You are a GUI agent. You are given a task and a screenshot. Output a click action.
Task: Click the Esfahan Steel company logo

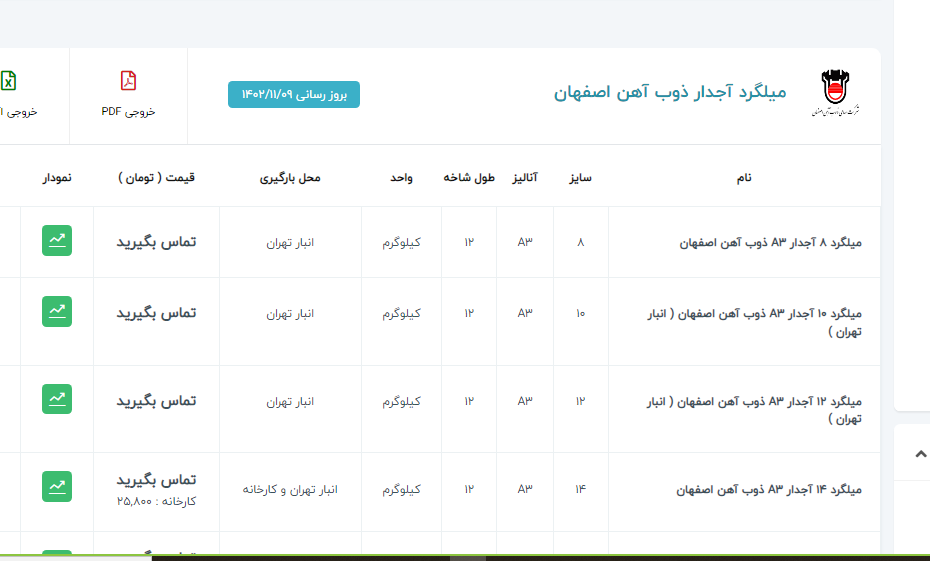coord(833,94)
